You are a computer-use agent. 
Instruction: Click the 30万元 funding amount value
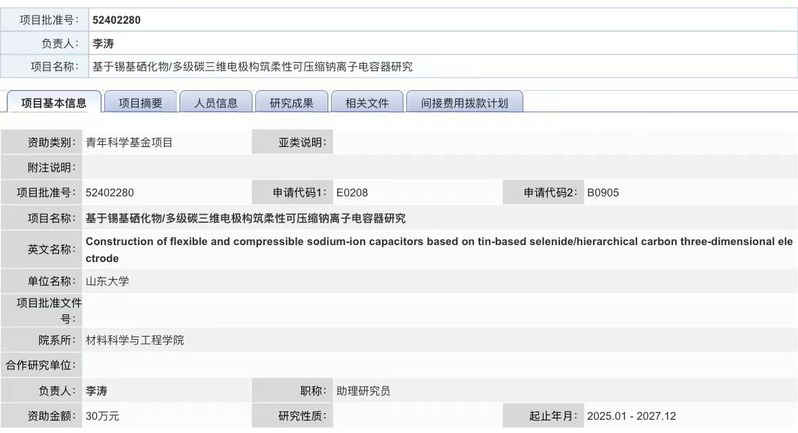[x=103, y=416]
